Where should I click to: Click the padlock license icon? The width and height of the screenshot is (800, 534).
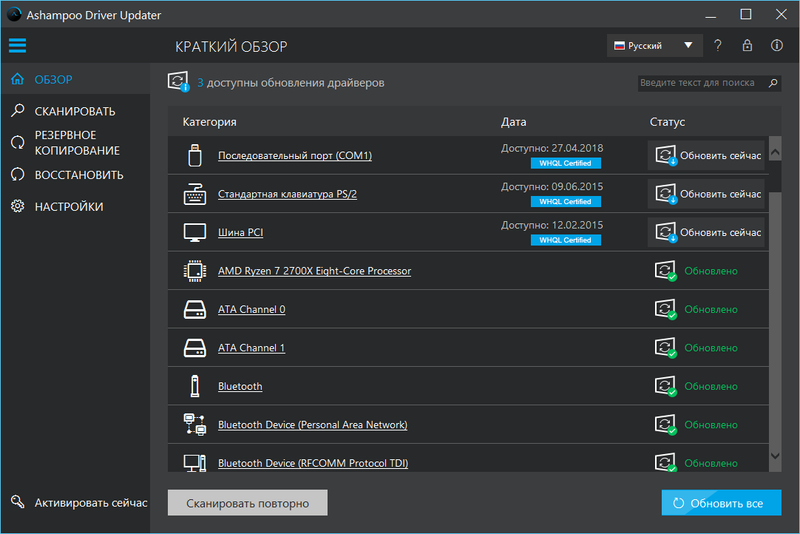[x=747, y=46]
